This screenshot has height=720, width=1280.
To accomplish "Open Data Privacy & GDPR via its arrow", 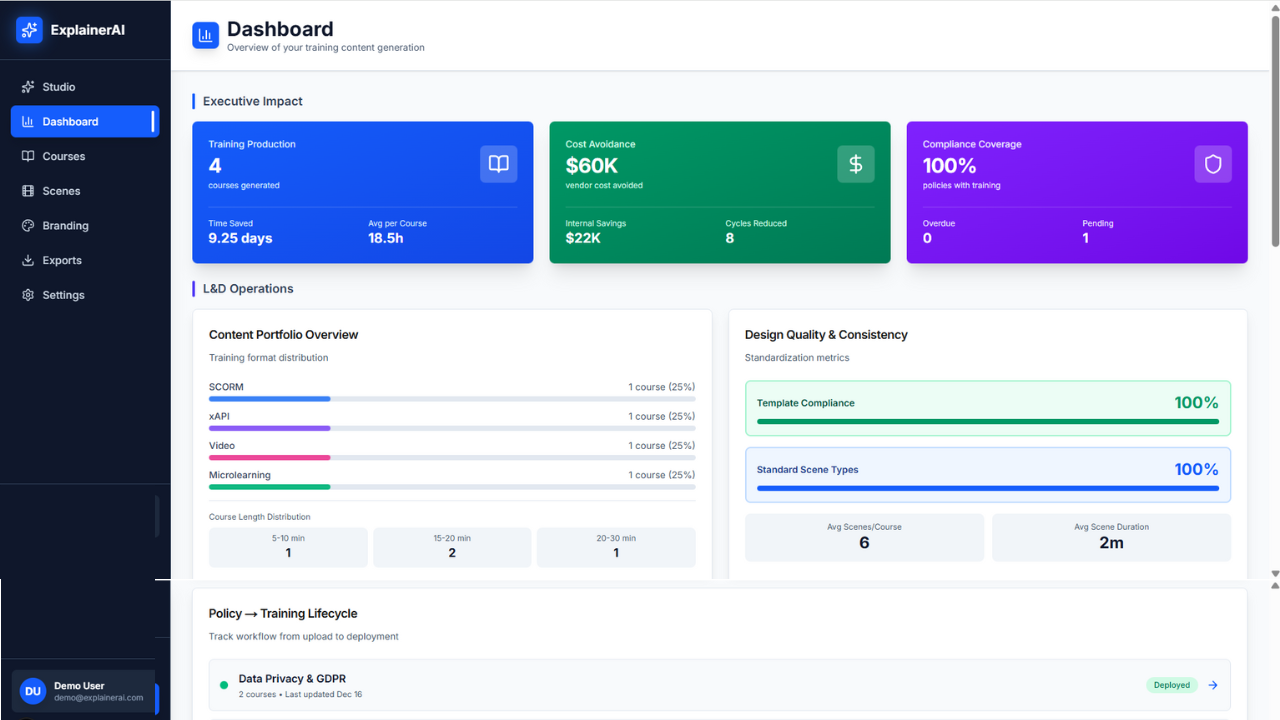I will (x=1213, y=685).
